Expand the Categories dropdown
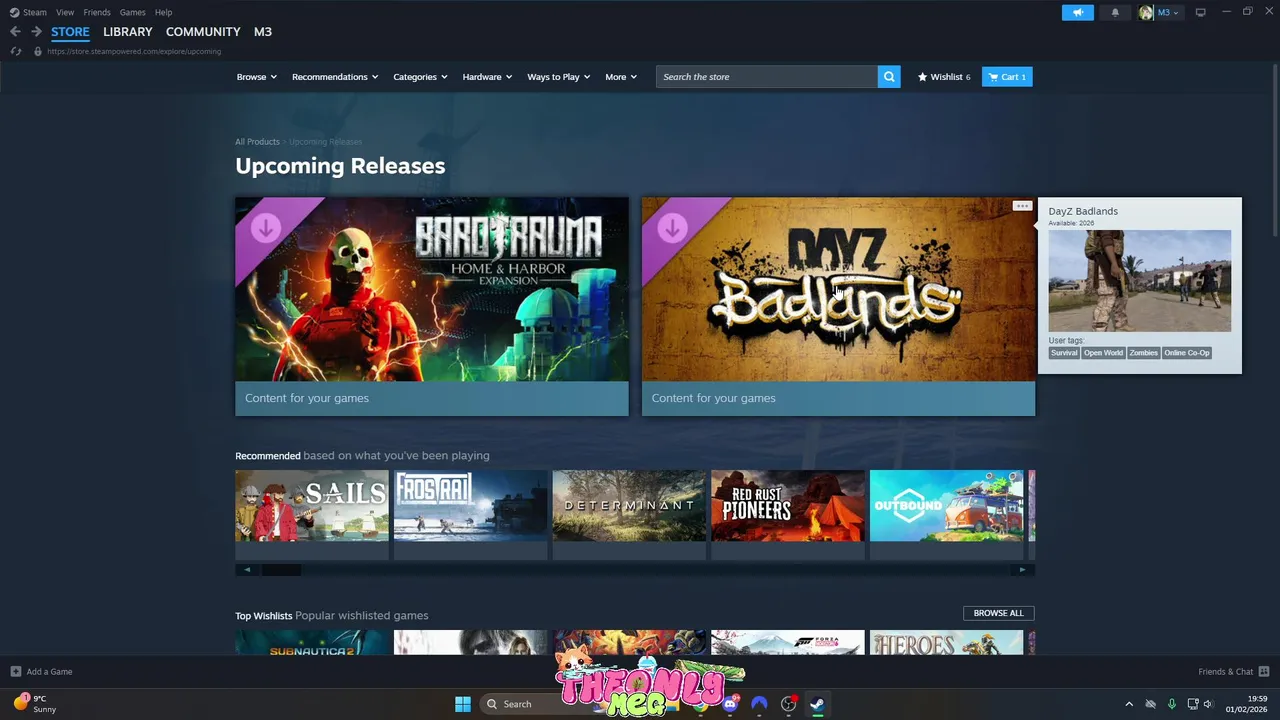Image resolution: width=1280 pixels, height=720 pixels. coord(420,77)
